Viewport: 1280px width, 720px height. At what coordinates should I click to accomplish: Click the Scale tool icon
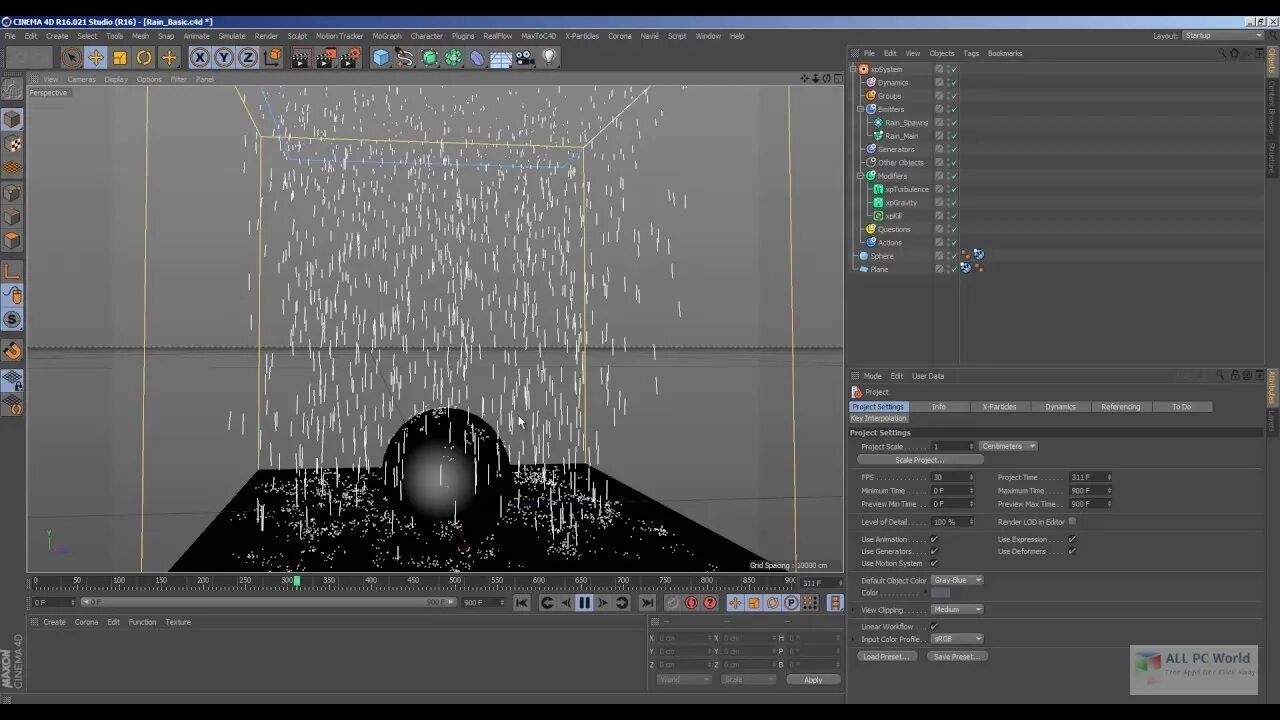click(x=120, y=58)
